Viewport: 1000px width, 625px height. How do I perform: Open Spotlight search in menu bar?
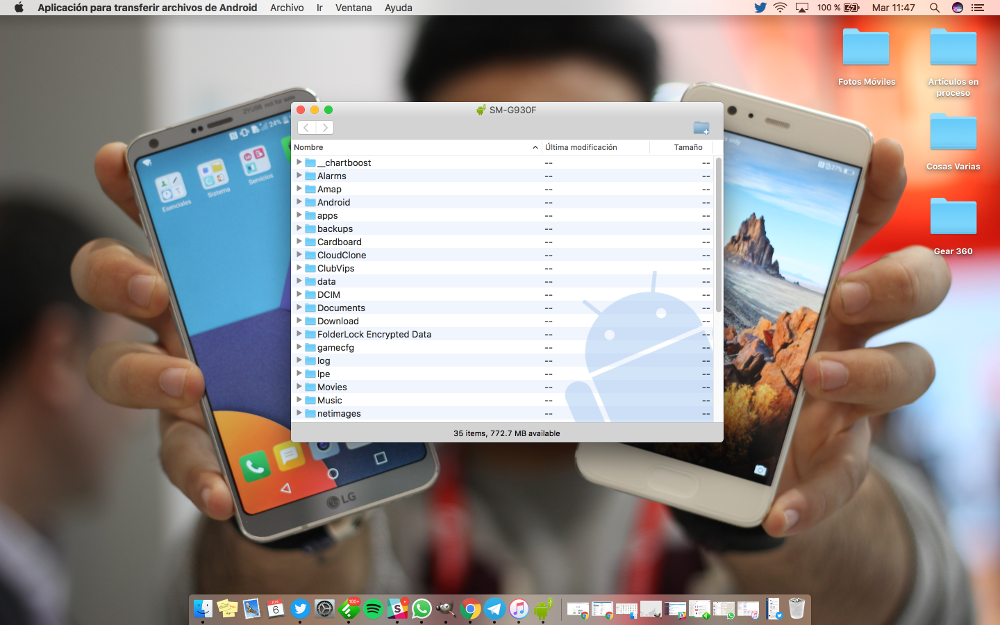pos(934,7)
